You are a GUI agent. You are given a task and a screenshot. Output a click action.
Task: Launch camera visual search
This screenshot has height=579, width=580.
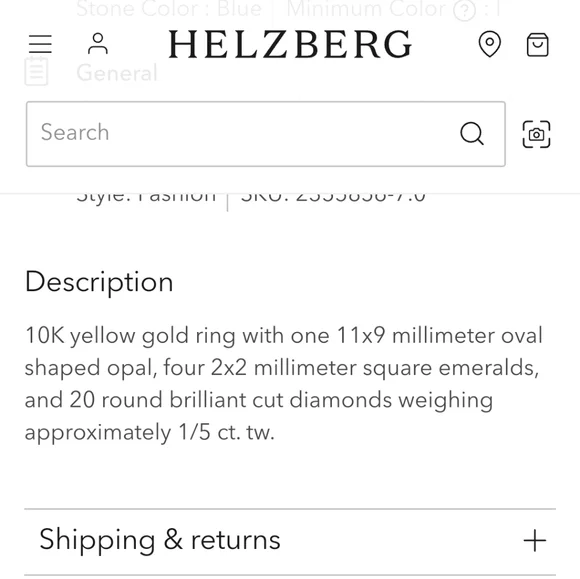tap(536, 134)
